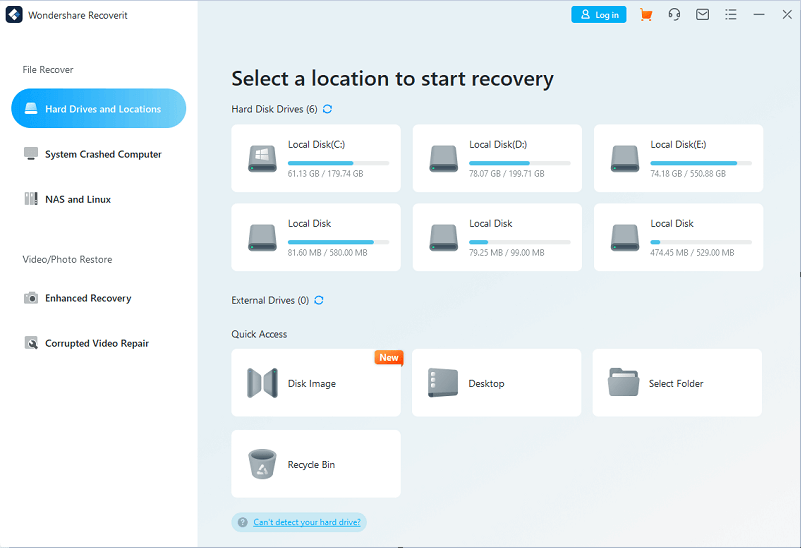Viewport: 801px width, 548px height.
Task: Click the Log in button
Action: tap(599, 15)
